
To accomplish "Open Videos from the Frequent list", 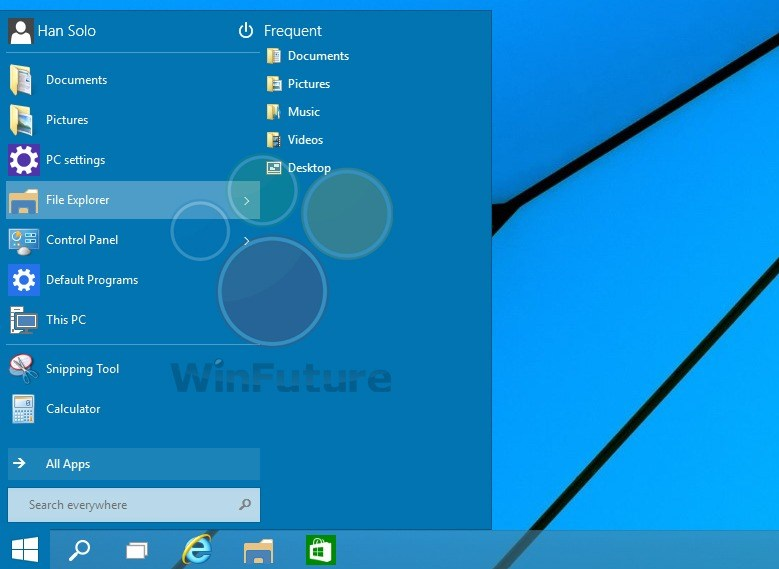I will pyautogui.click(x=305, y=140).
